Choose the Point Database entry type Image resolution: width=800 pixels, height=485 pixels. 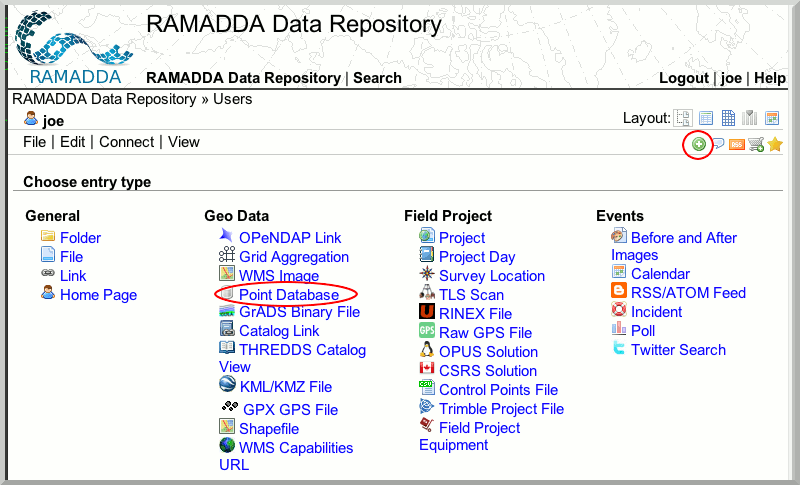click(288, 295)
